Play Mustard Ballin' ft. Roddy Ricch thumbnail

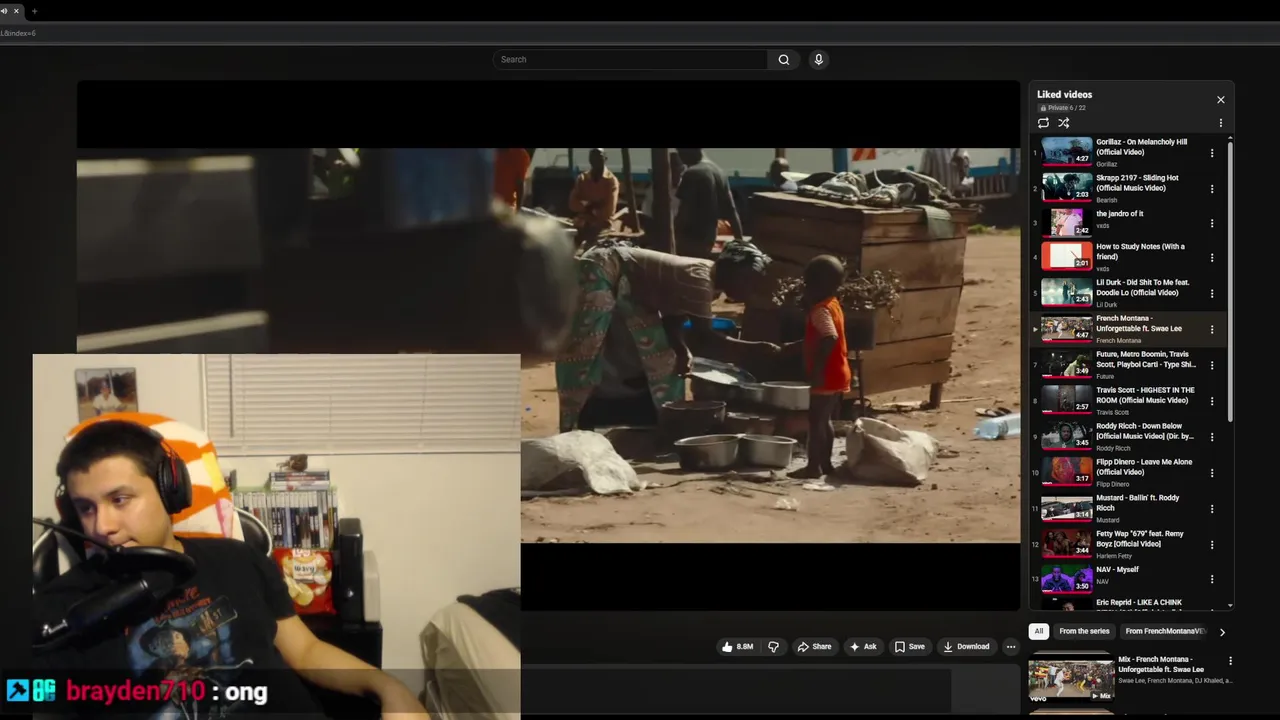(x=1067, y=508)
